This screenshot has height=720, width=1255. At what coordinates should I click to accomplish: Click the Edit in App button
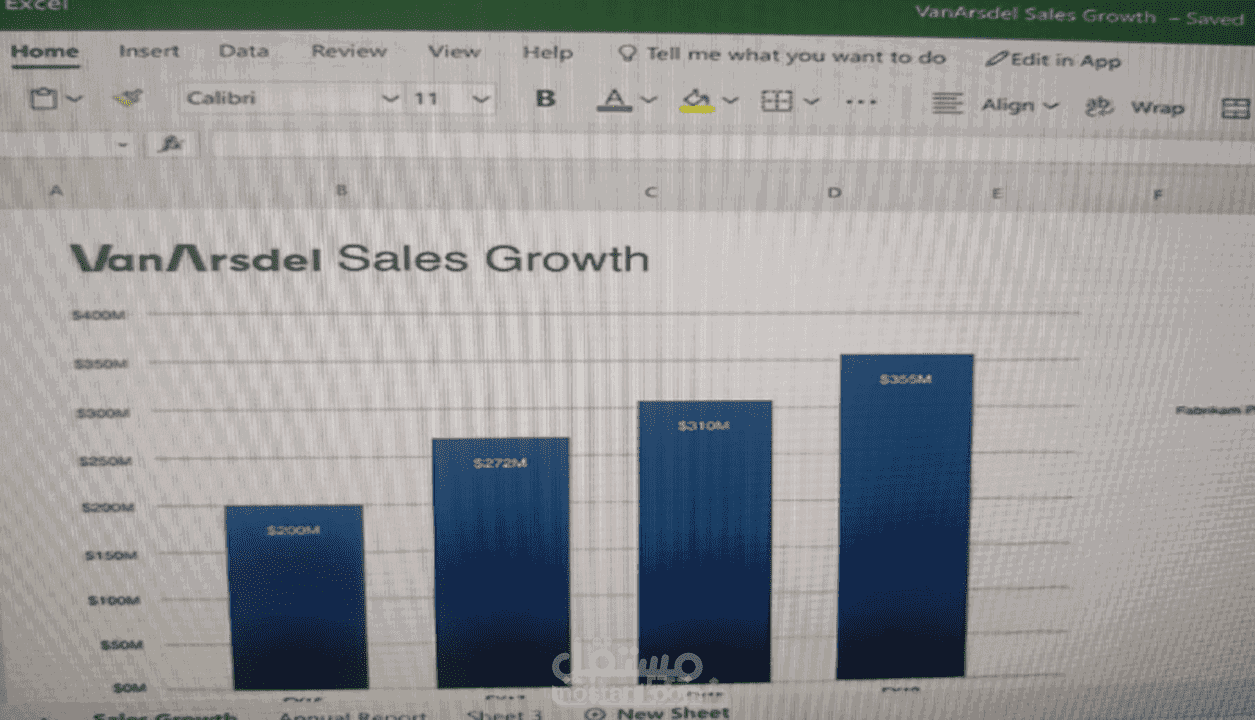pos(1053,60)
